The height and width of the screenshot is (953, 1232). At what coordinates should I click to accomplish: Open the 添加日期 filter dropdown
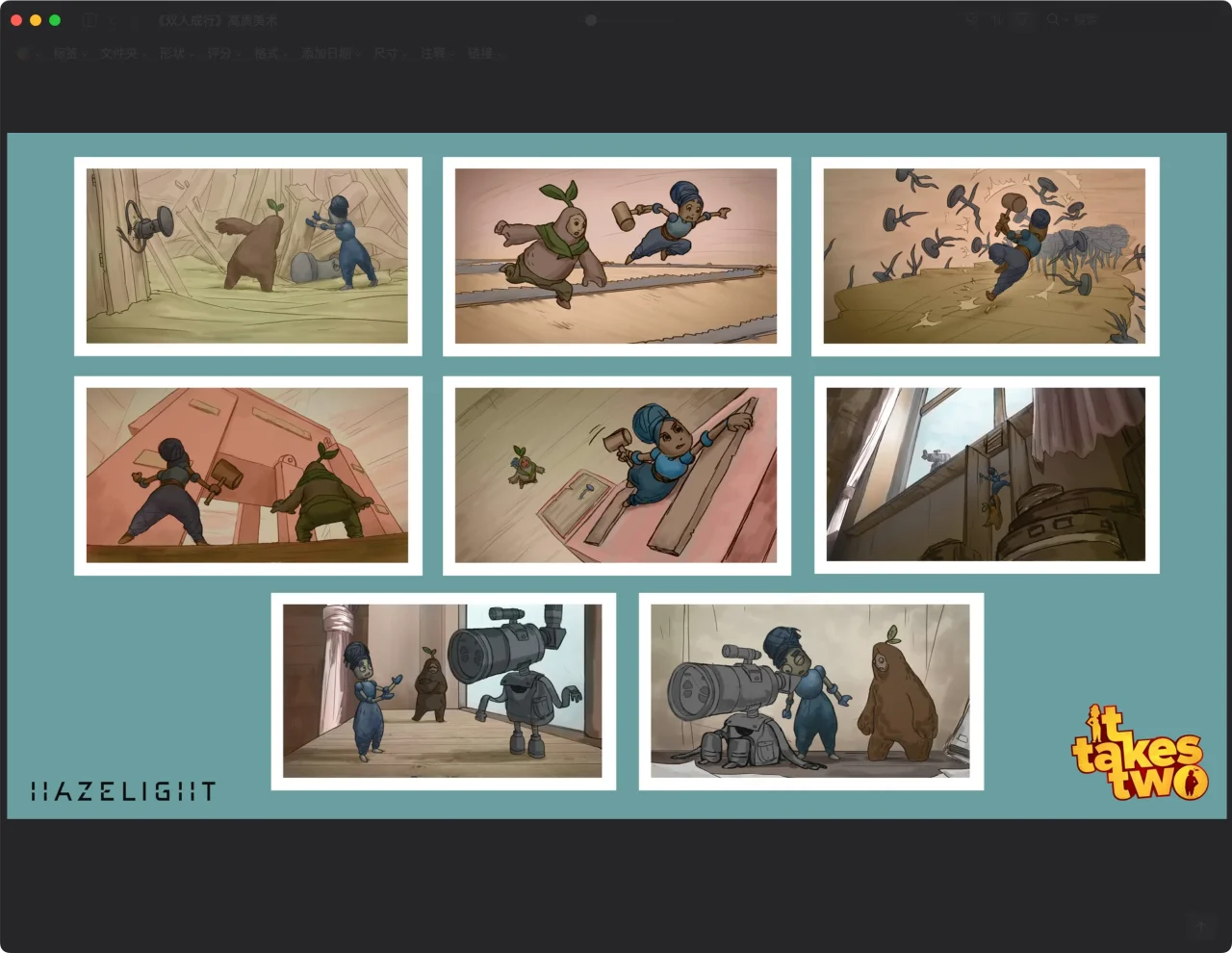pos(330,54)
